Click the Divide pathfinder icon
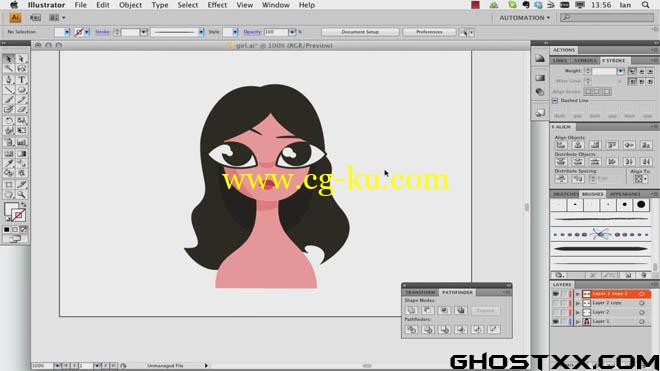Screen dimensions: 660x371 (411, 330)
